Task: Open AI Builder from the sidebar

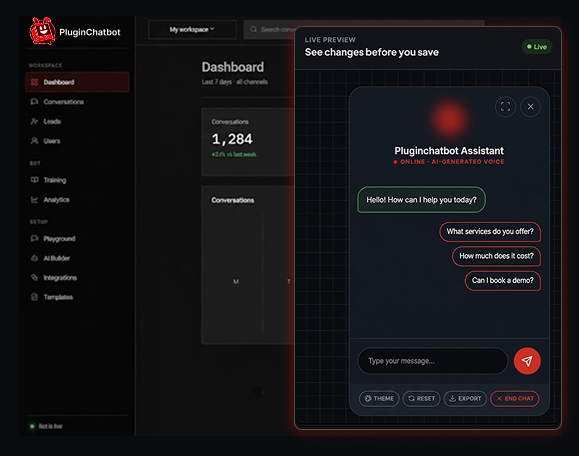Action: tap(77, 258)
